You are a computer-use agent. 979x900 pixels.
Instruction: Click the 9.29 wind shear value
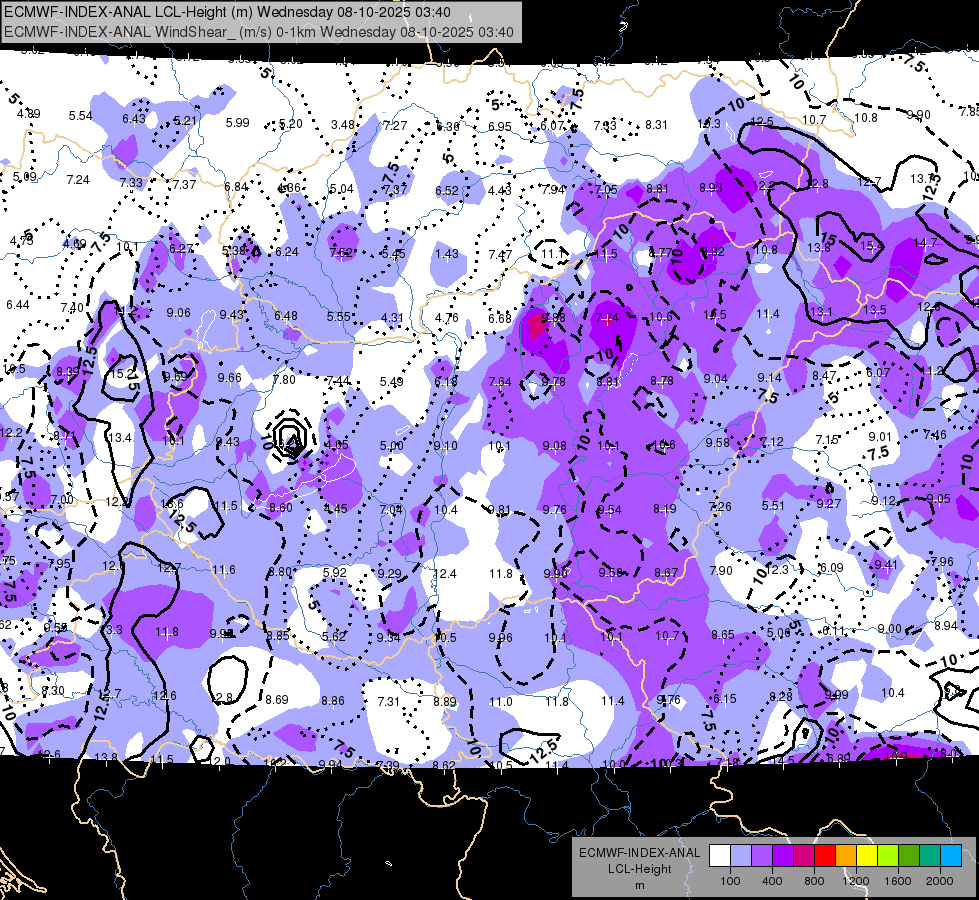[390, 573]
